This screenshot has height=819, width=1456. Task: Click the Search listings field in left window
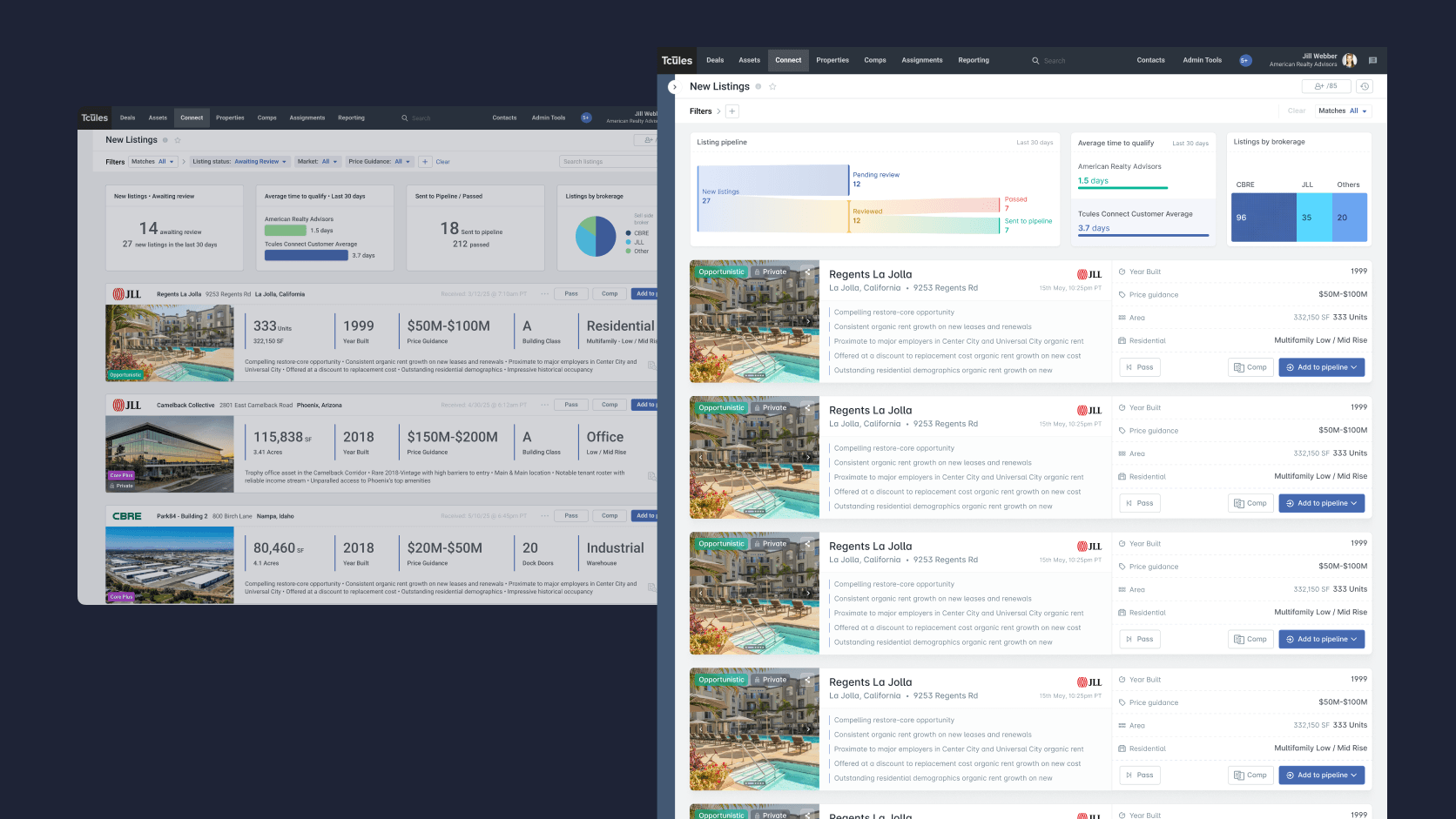tap(608, 162)
